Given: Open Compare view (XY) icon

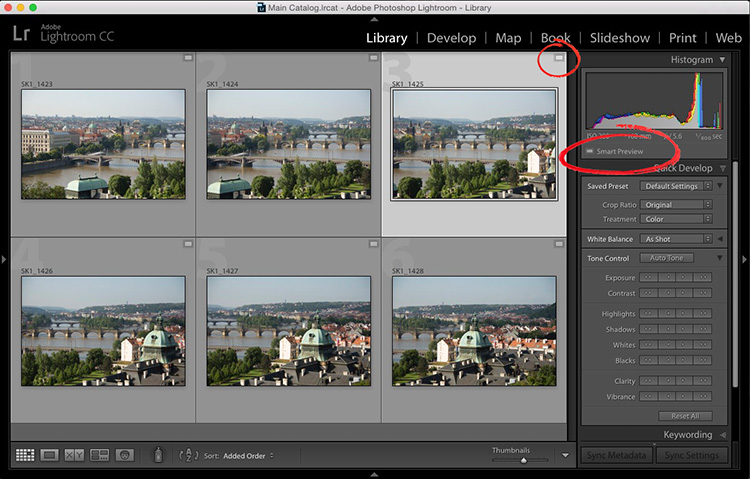Looking at the screenshot, I should pos(74,455).
